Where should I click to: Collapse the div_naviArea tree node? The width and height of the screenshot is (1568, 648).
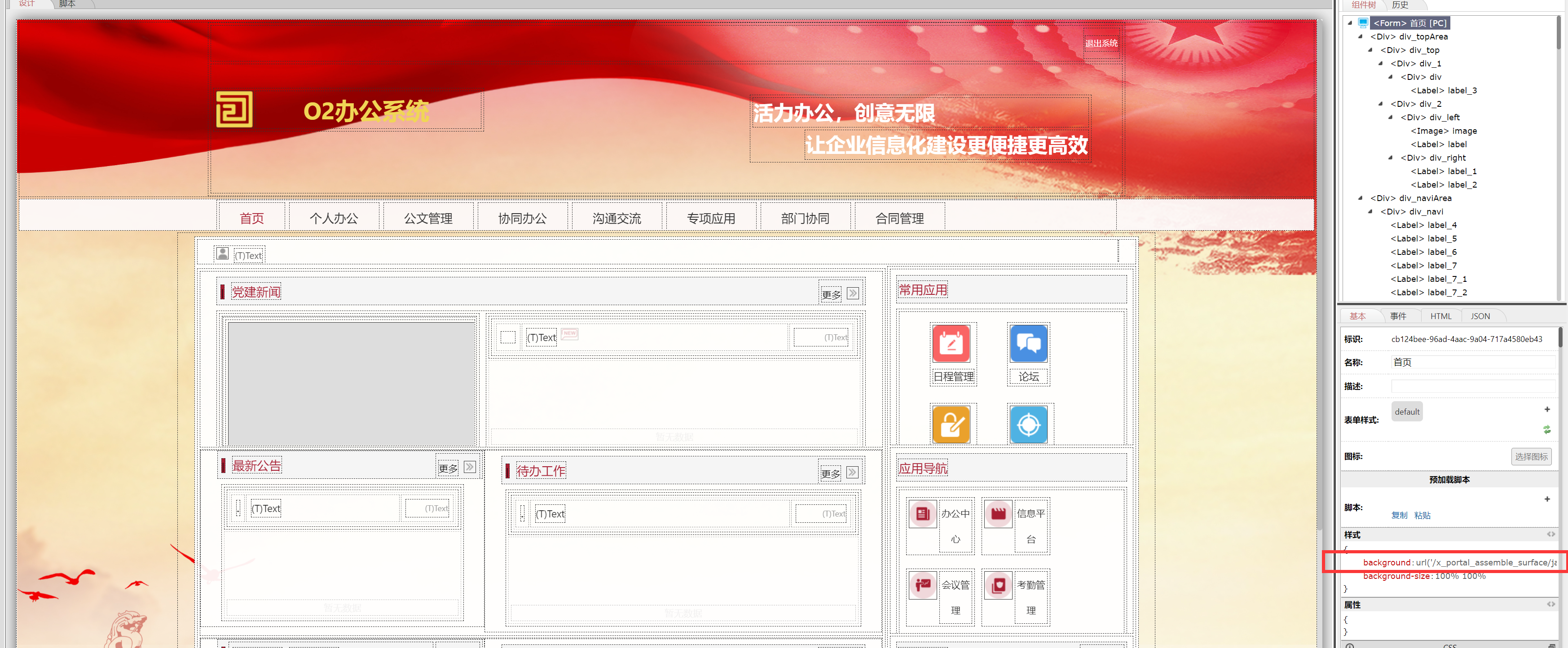pos(1361,198)
